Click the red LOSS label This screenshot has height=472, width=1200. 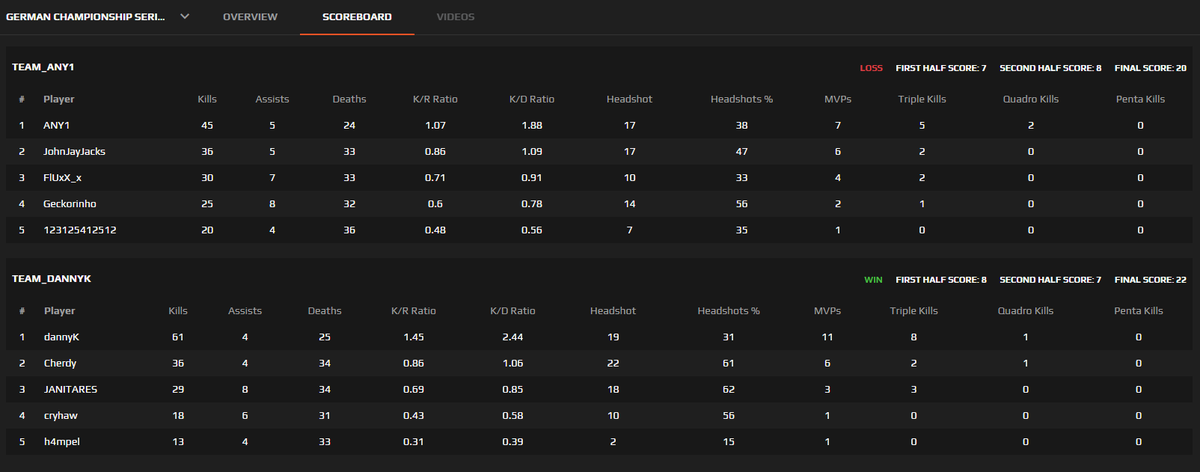(871, 68)
